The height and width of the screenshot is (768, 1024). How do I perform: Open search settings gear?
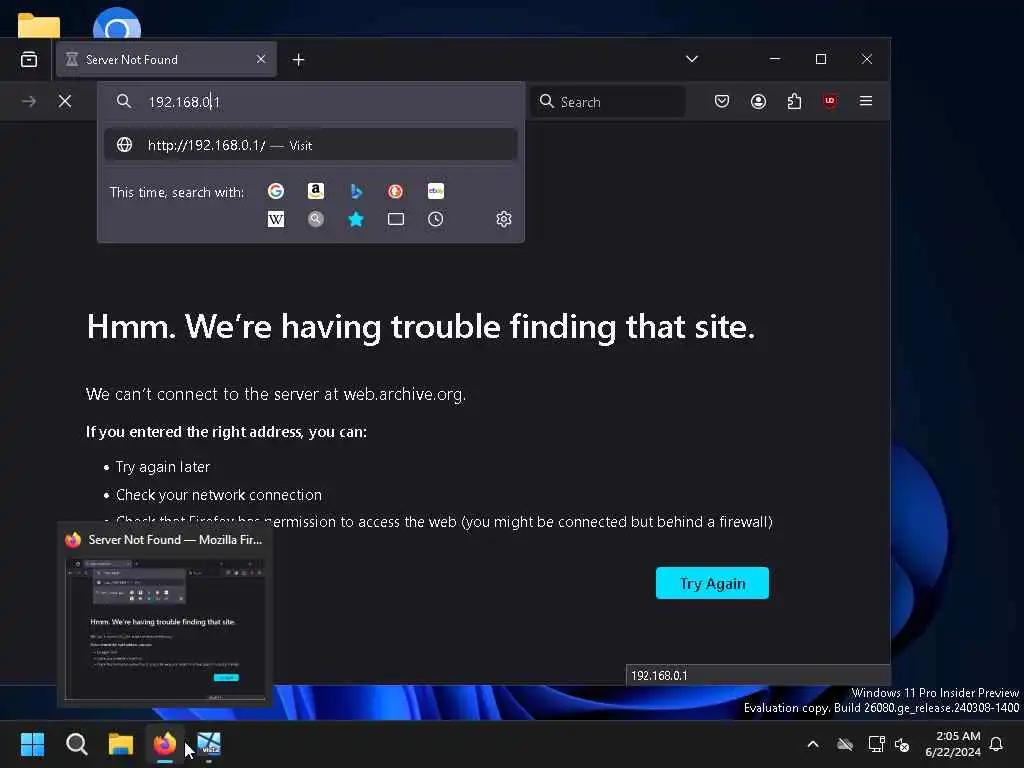coord(504,219)
